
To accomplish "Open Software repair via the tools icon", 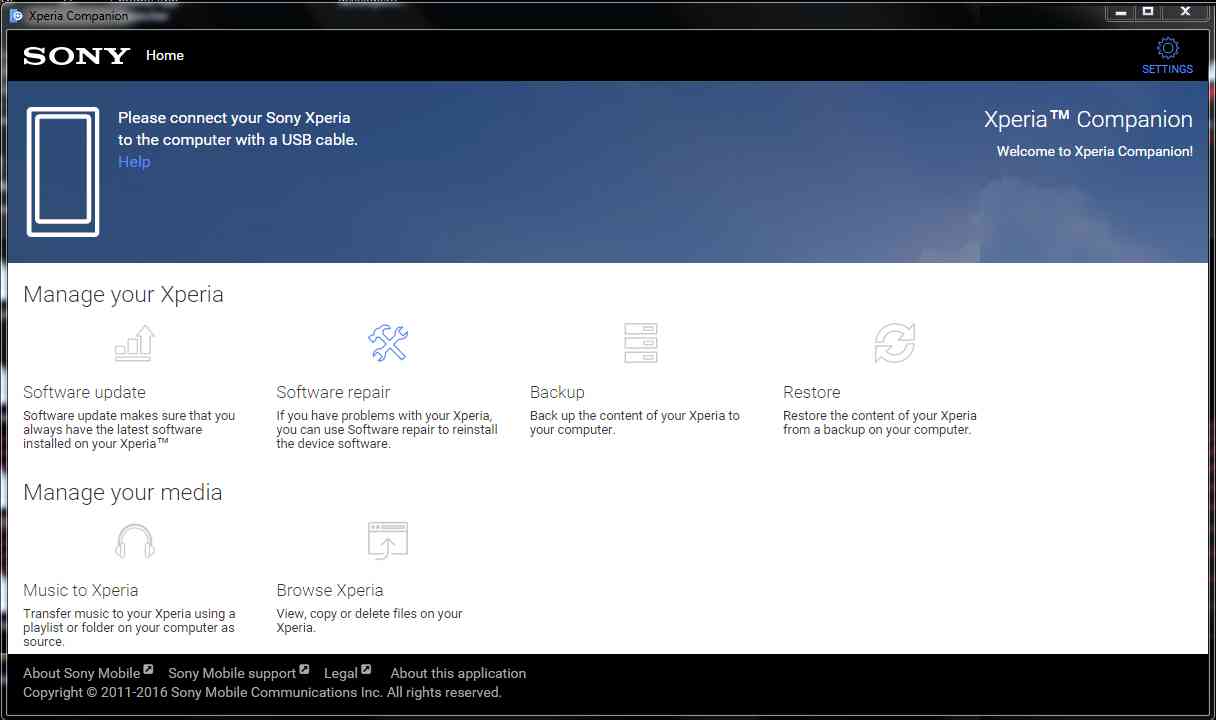I will pyautogui.click(x=388, y=343).
